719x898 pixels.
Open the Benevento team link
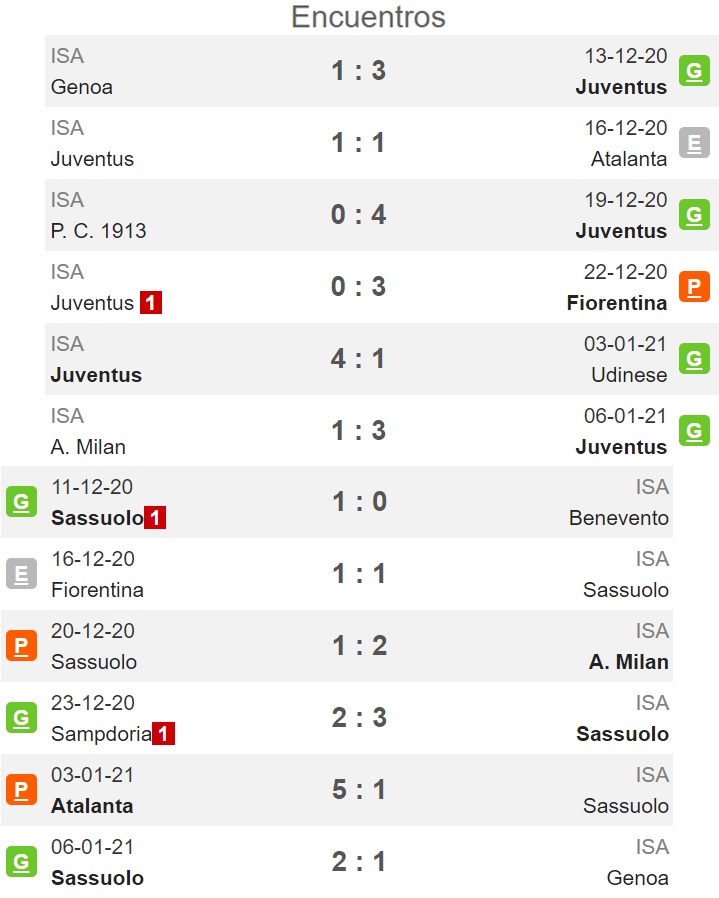coord(619,518)
